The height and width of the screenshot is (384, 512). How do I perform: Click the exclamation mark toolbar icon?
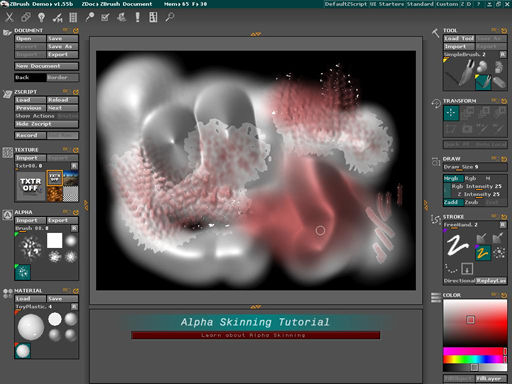coord(137,17)
